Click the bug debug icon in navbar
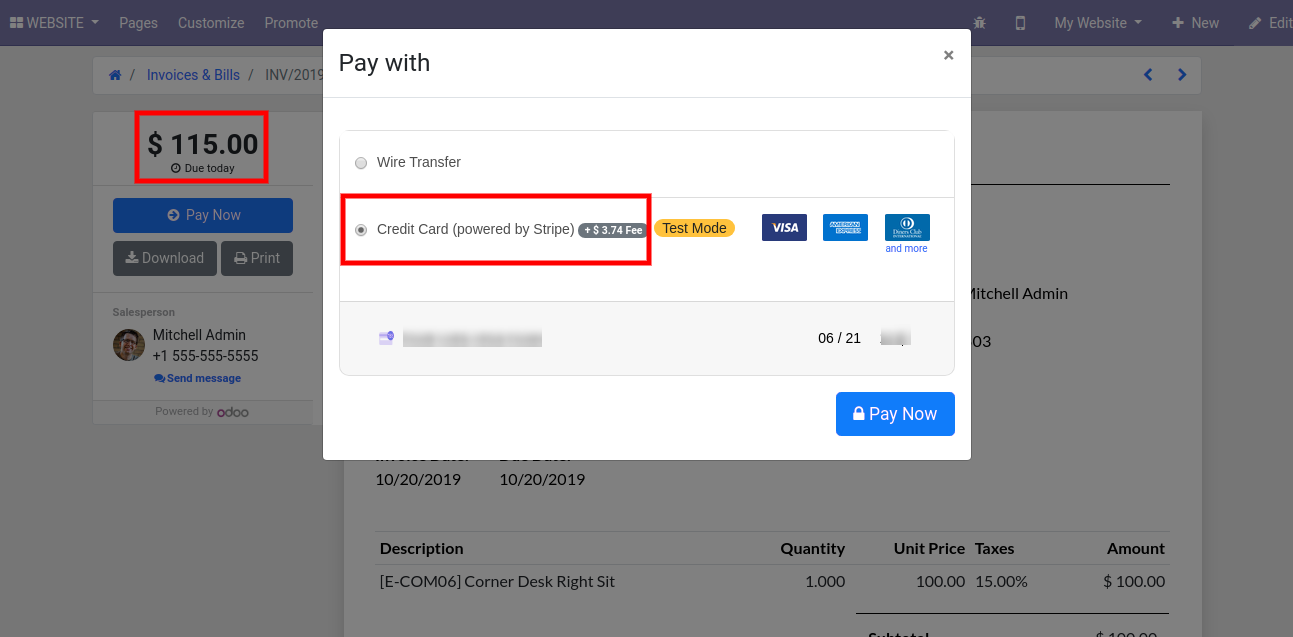Screen dimensions: 1293x637 click(979, 23)
